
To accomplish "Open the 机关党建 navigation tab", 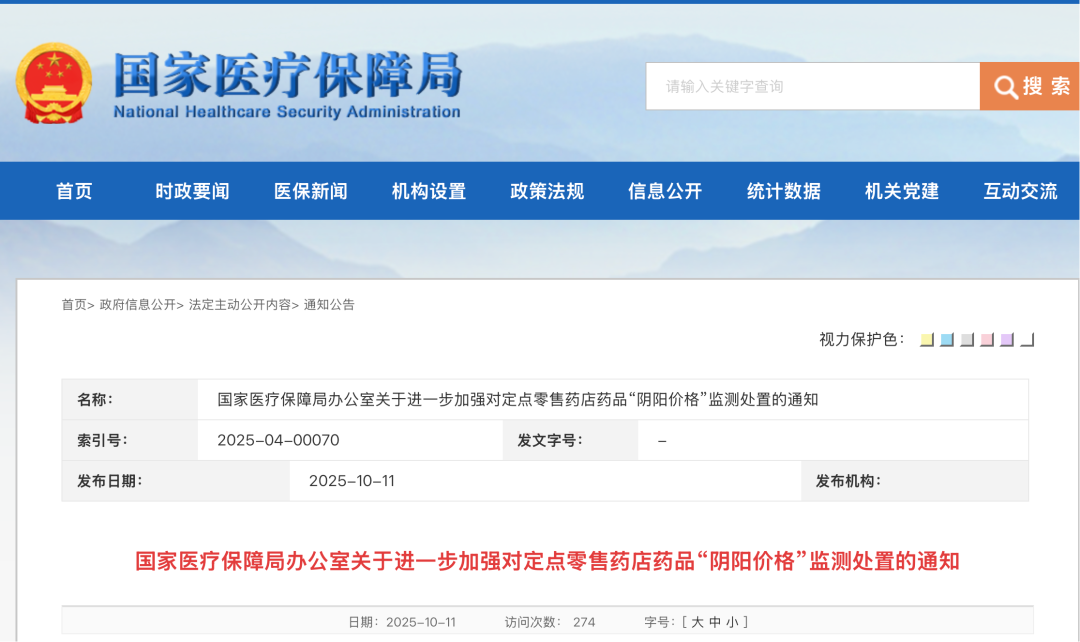I will tap(902, 191).
